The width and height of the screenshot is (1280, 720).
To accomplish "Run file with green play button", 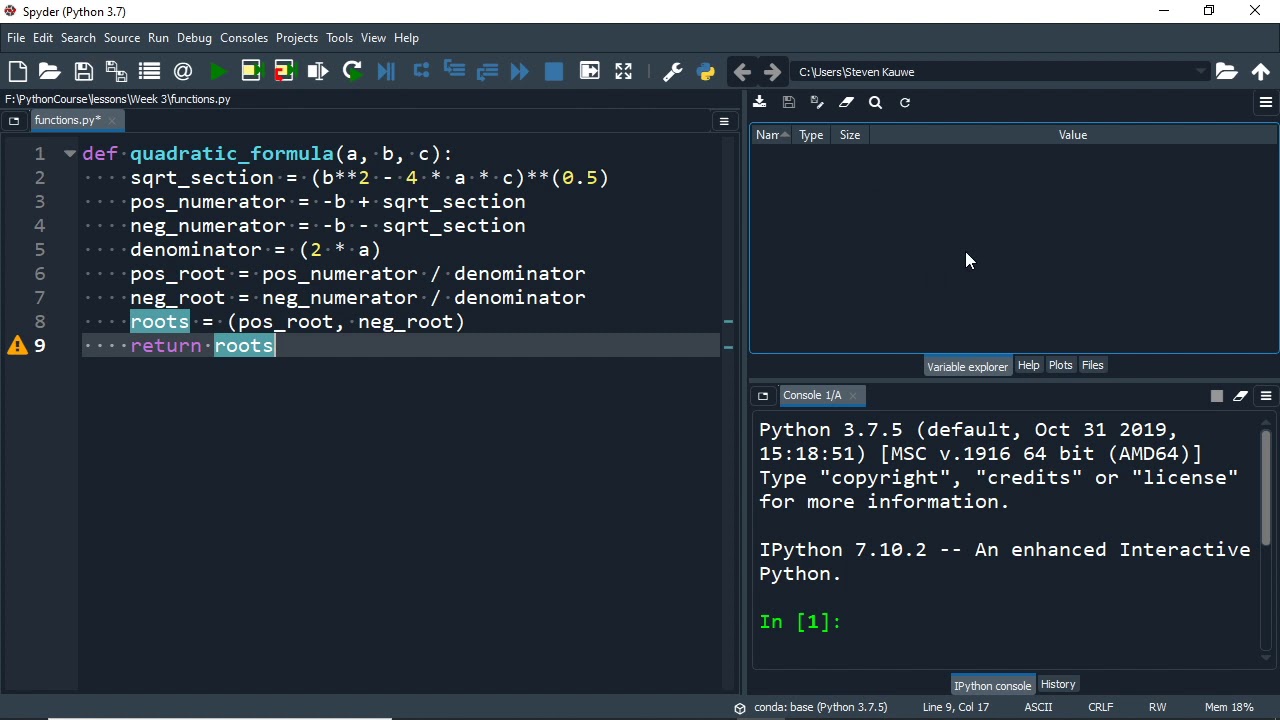I will tap(218, 72).
